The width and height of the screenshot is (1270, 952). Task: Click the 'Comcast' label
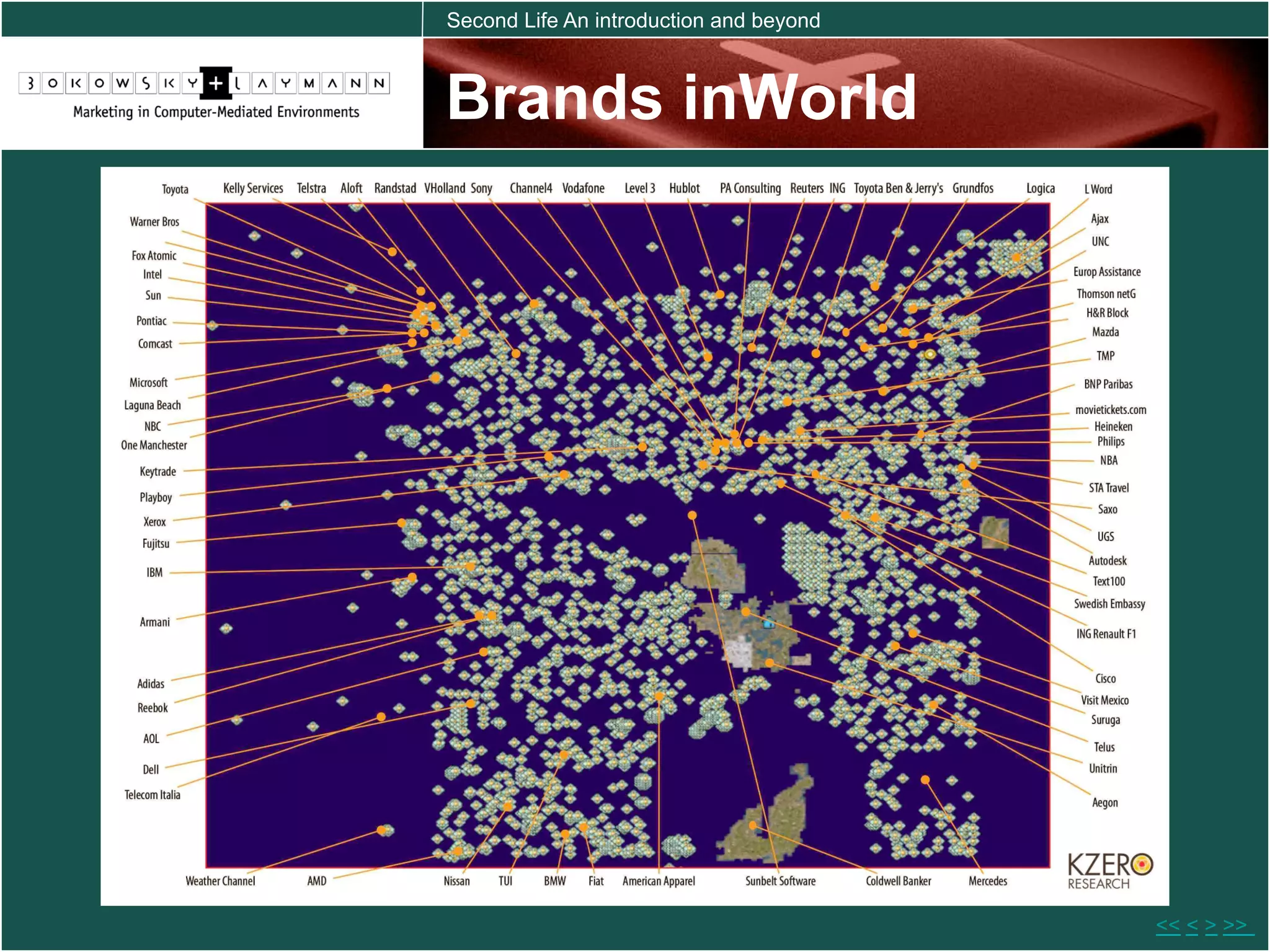[155, 344]
